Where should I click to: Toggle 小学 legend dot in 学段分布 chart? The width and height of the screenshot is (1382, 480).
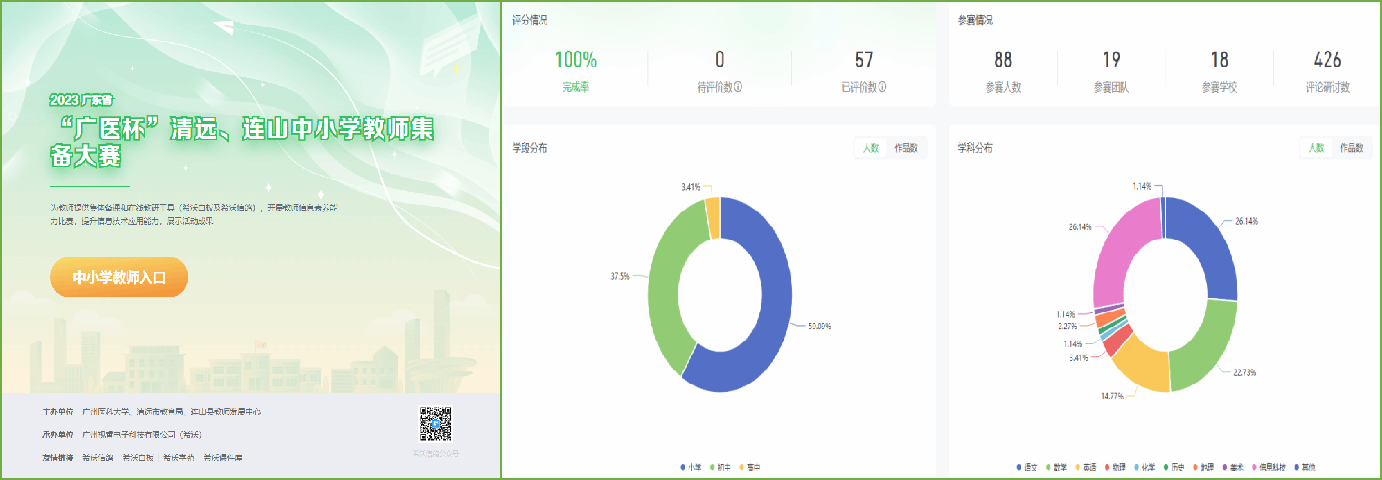click(684, 467)
